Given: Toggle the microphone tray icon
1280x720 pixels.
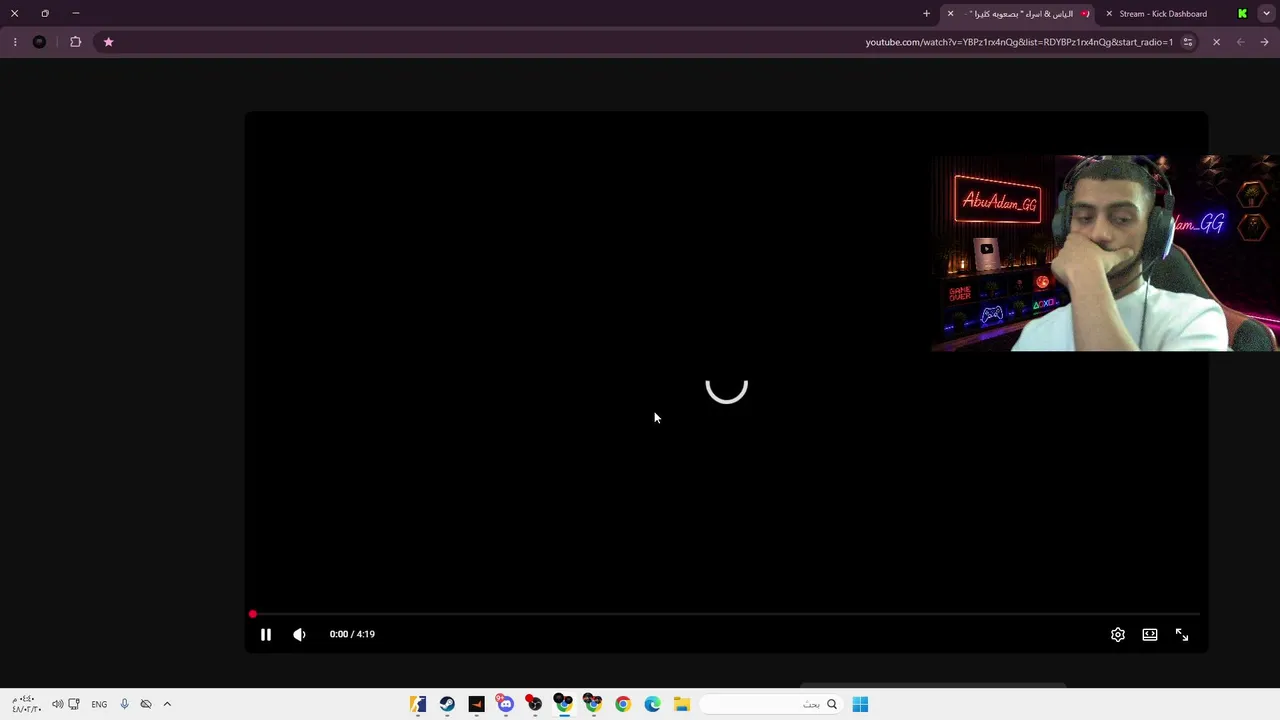Looking at the screenshot, I should 124,704.
